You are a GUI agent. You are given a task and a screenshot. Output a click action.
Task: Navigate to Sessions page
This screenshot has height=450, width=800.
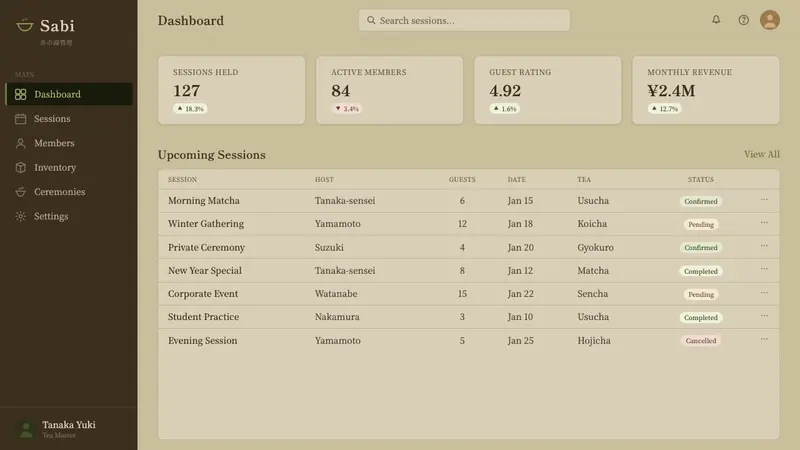click(69, 119)
